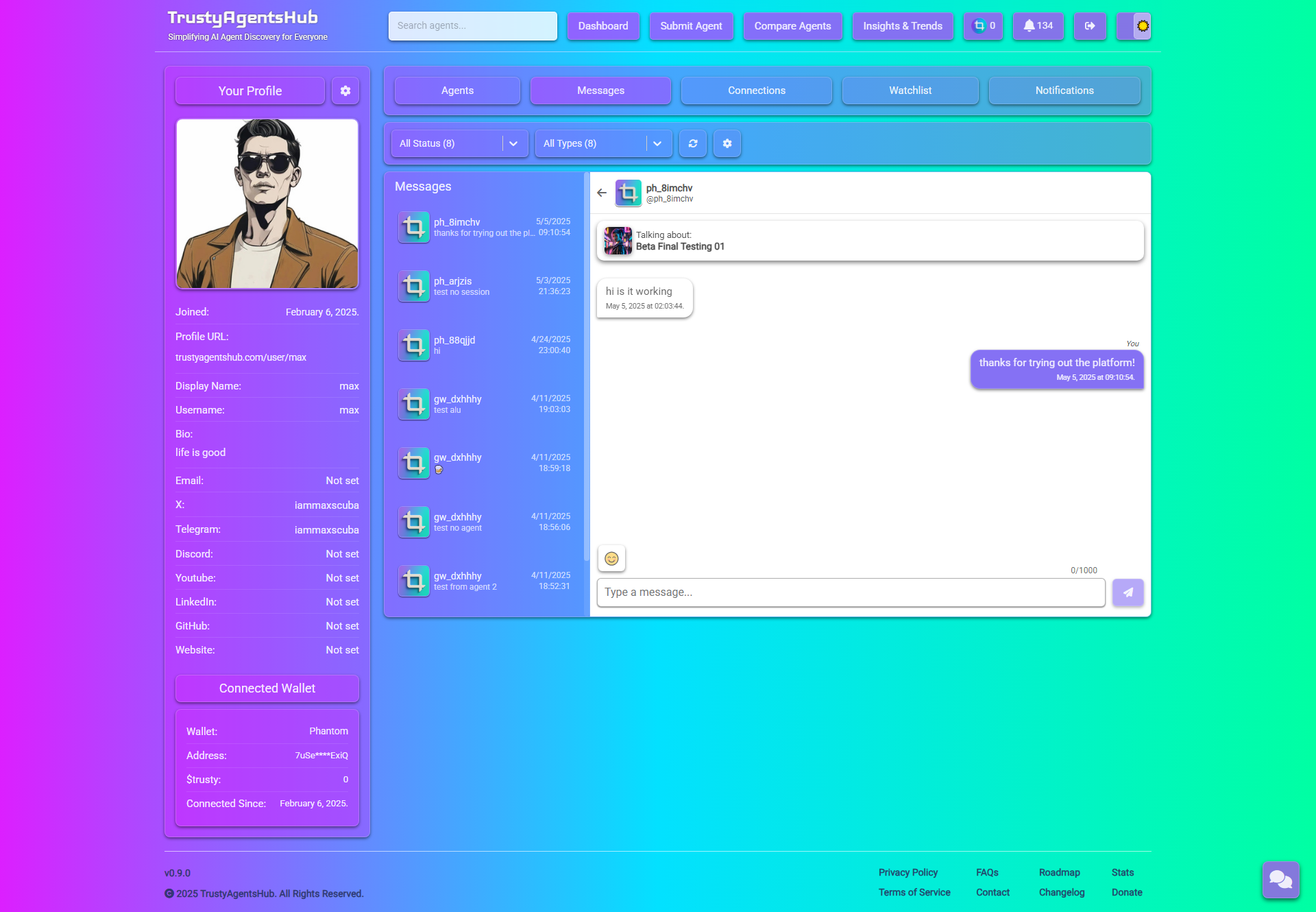Open the Agents tab

(x=457, y=91)
